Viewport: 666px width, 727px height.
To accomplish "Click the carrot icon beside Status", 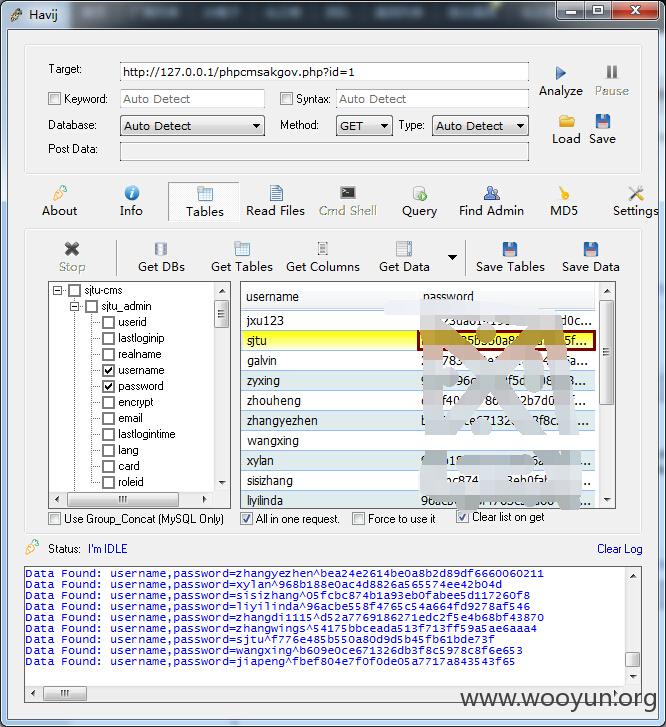I will 32,548.
